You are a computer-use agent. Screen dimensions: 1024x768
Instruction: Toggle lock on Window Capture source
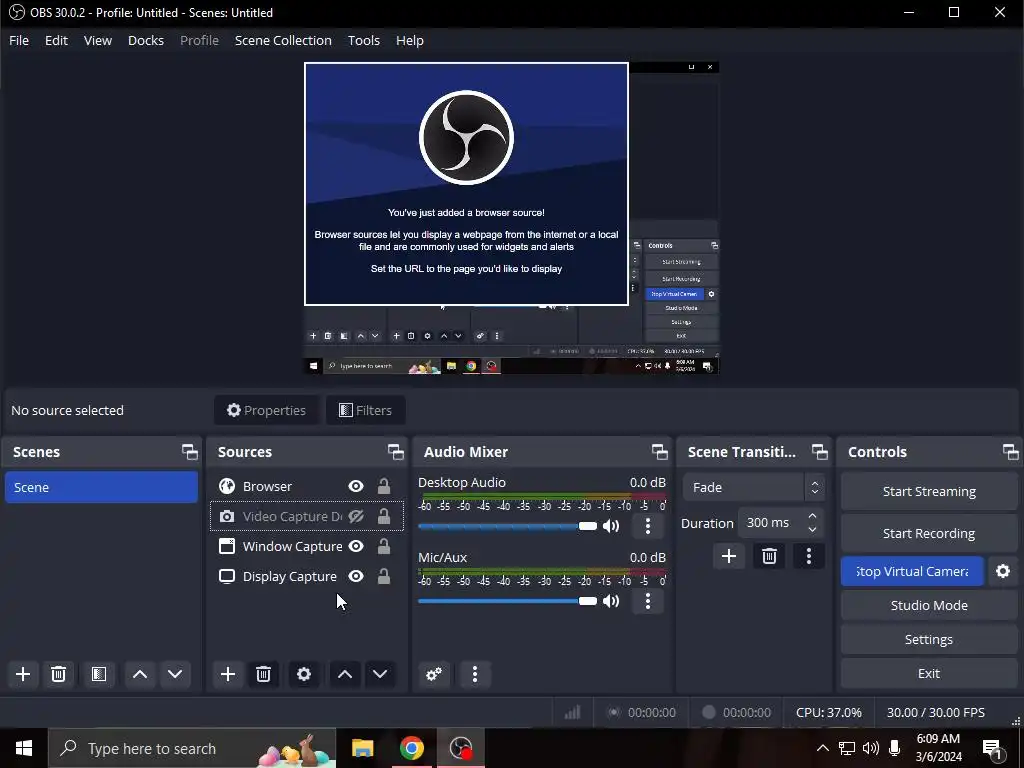[384, 547]
